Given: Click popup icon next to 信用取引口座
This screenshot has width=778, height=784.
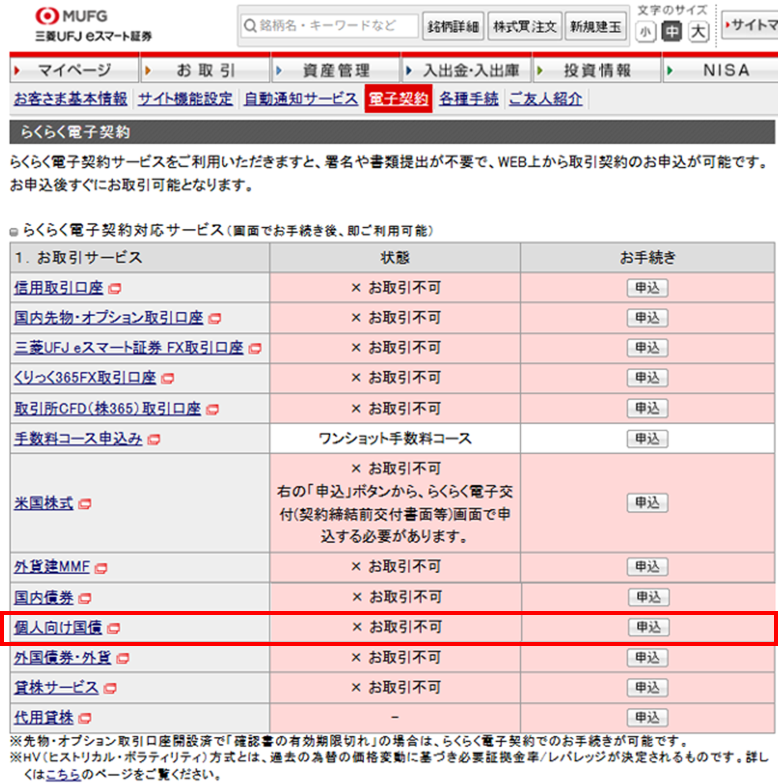Looking at the screenshot, I should [116, 289].
